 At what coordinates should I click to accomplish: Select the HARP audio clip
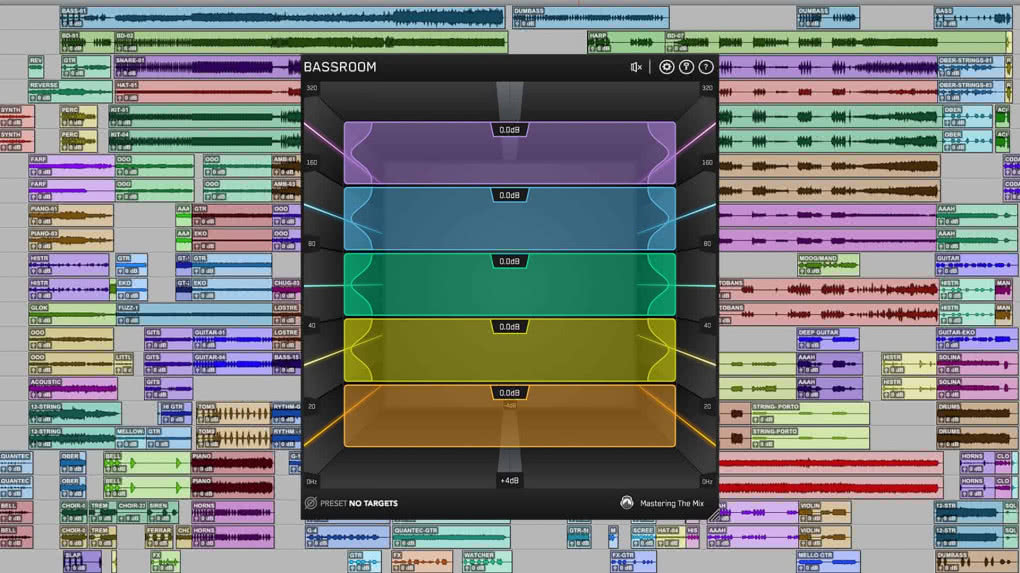click(x=626, y=42)
